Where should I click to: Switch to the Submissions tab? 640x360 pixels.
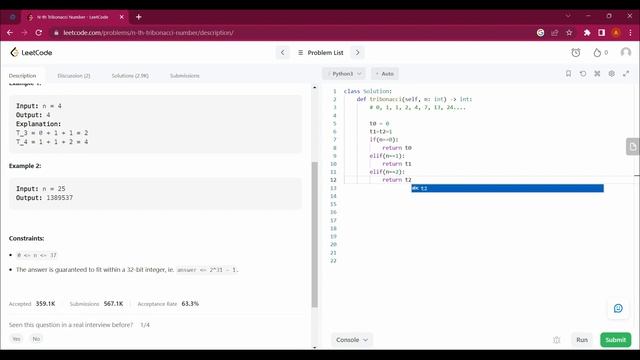click(x=185, y=76)
